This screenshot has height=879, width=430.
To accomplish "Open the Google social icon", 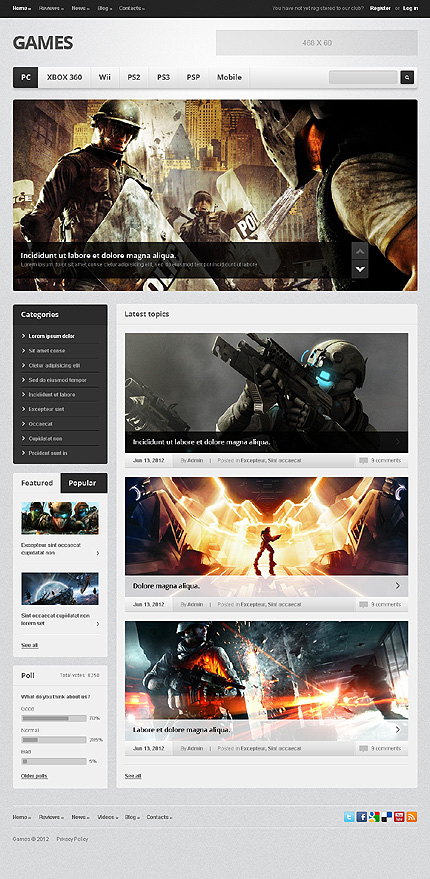I will click(x=374, y=817).
